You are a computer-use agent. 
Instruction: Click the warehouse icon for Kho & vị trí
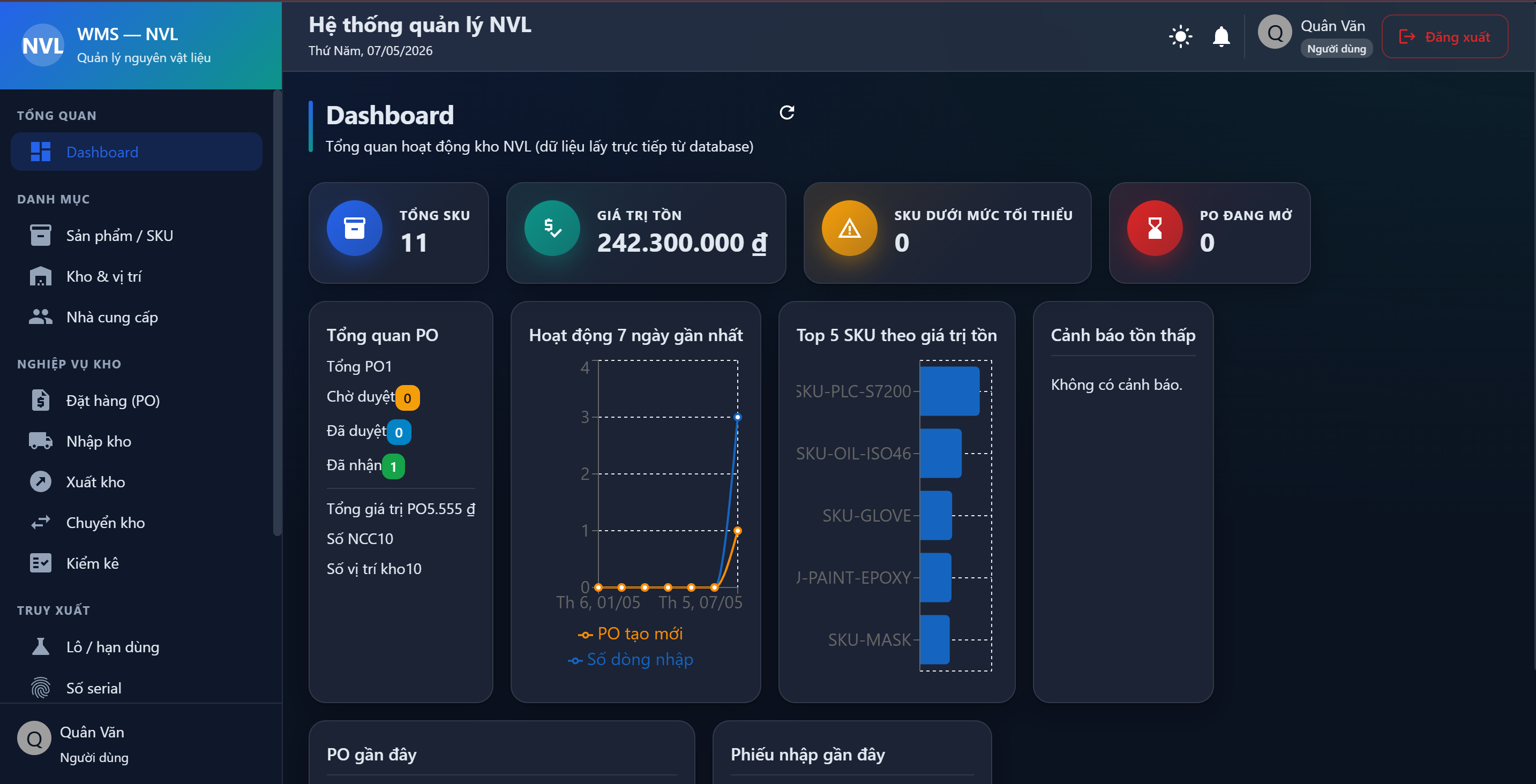pyautogui.click(x=41, y=276)
